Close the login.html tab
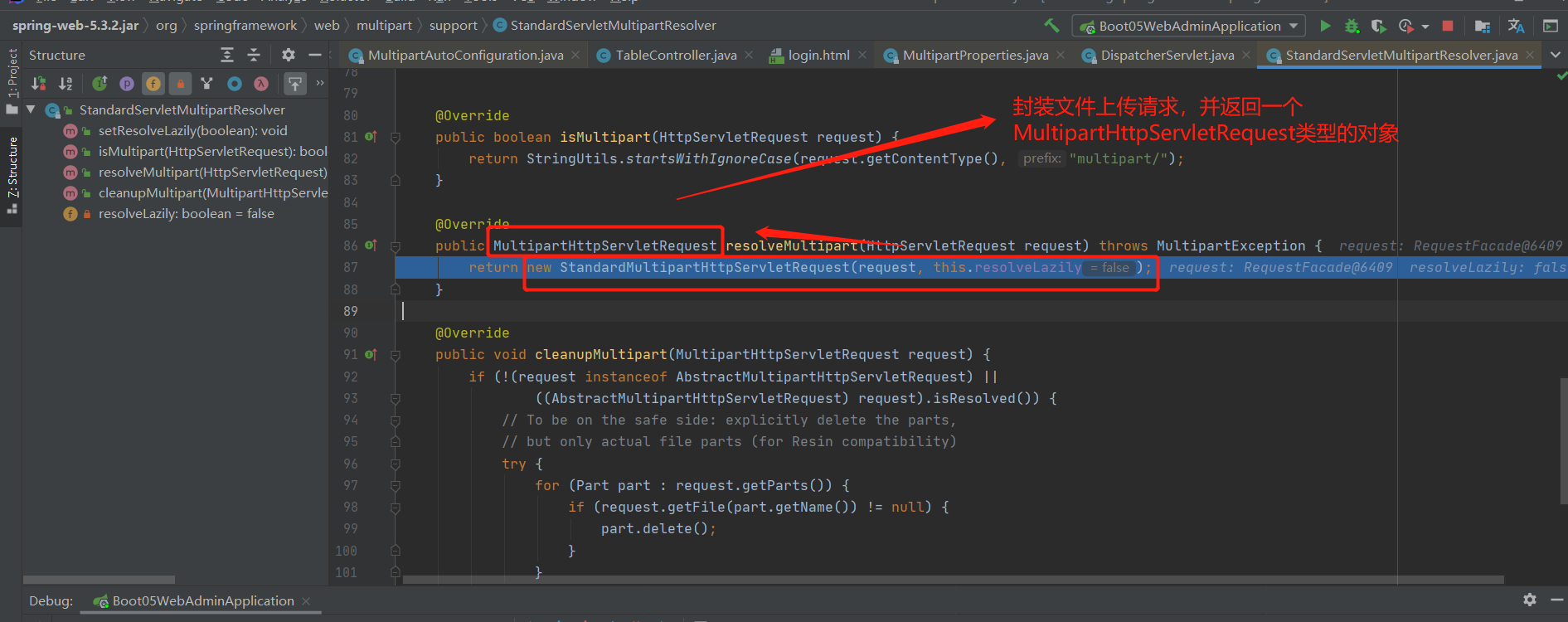This screenshot has width=1568, height=622. [862, 55]
